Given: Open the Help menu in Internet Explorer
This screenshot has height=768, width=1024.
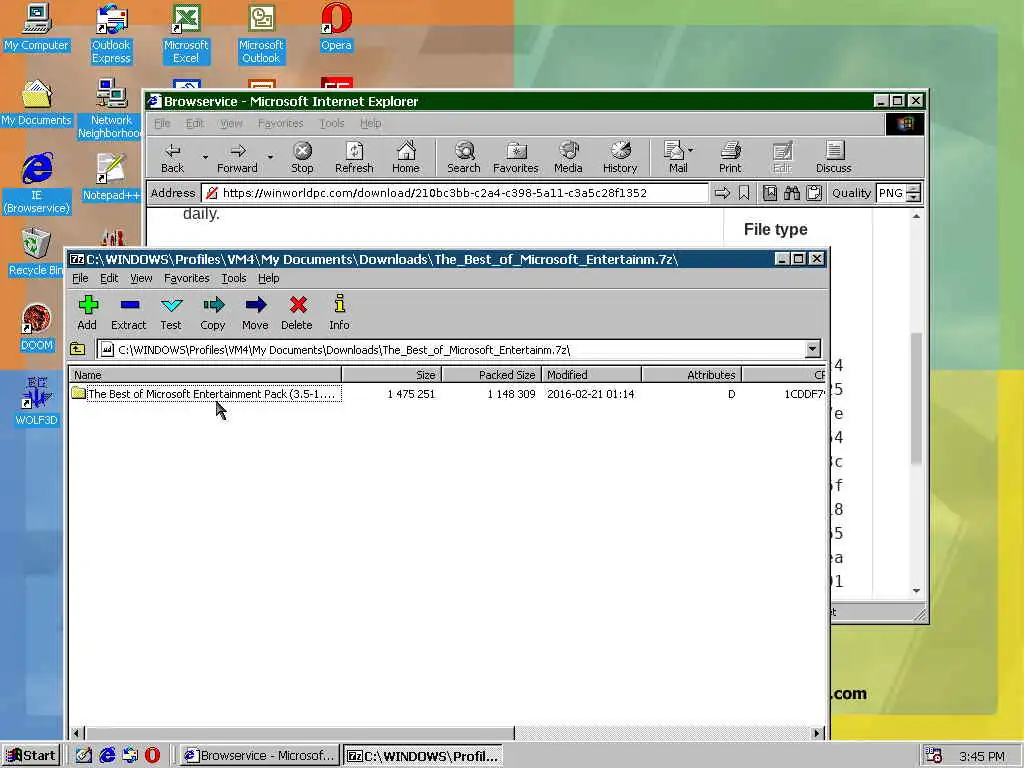Looking at the screenshot, I should [370, 123].
